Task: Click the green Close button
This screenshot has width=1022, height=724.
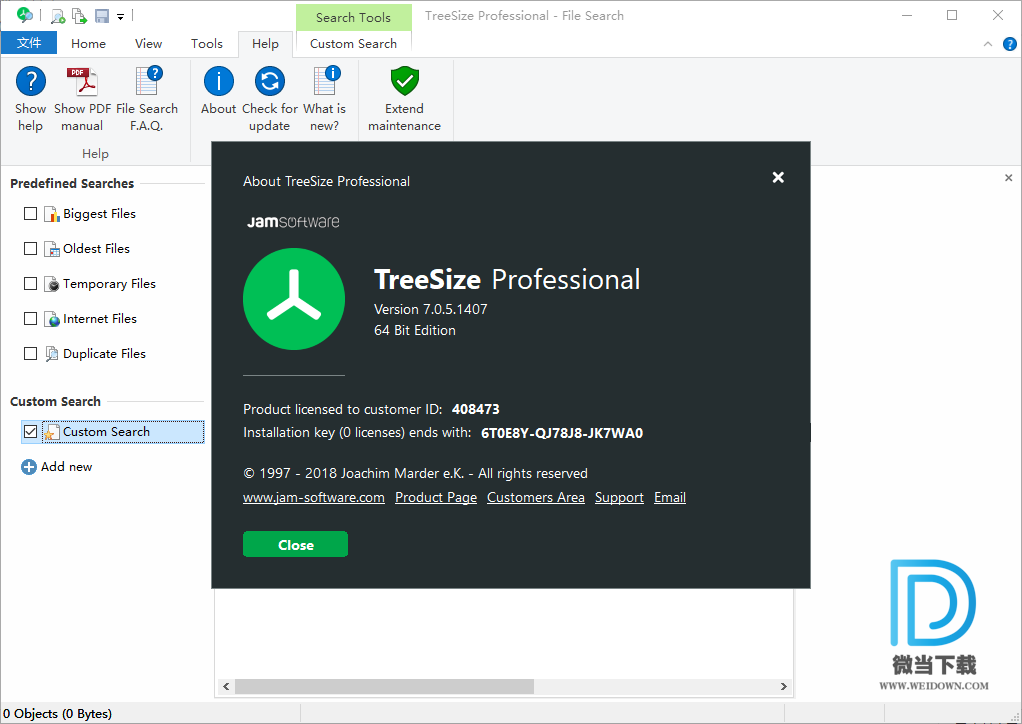Action: [x=295, y=545]
